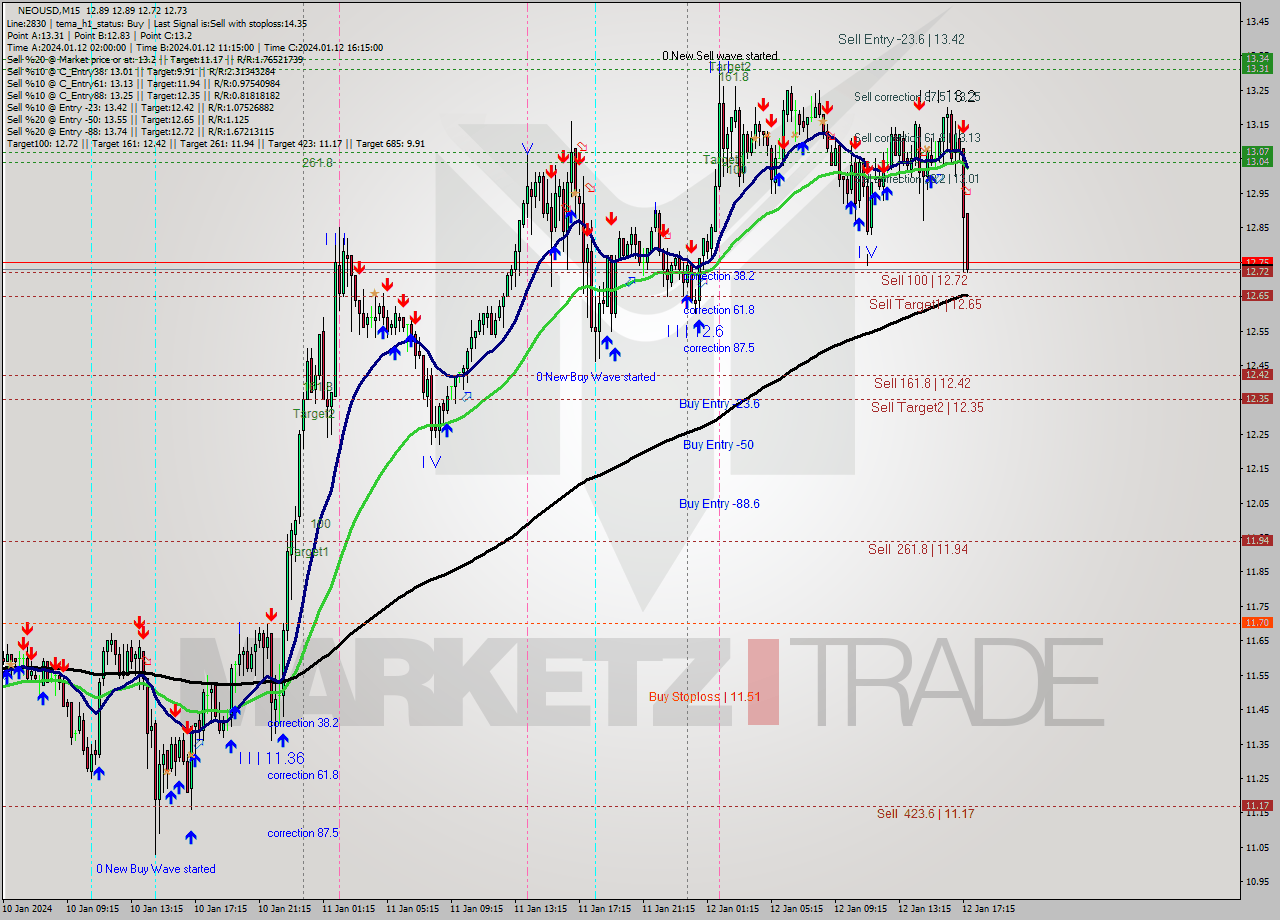Image resolution: width=1280 pixels, height=920 pixels.
Task: Click the 13.34 green price axis tag
Action: 1257,58
